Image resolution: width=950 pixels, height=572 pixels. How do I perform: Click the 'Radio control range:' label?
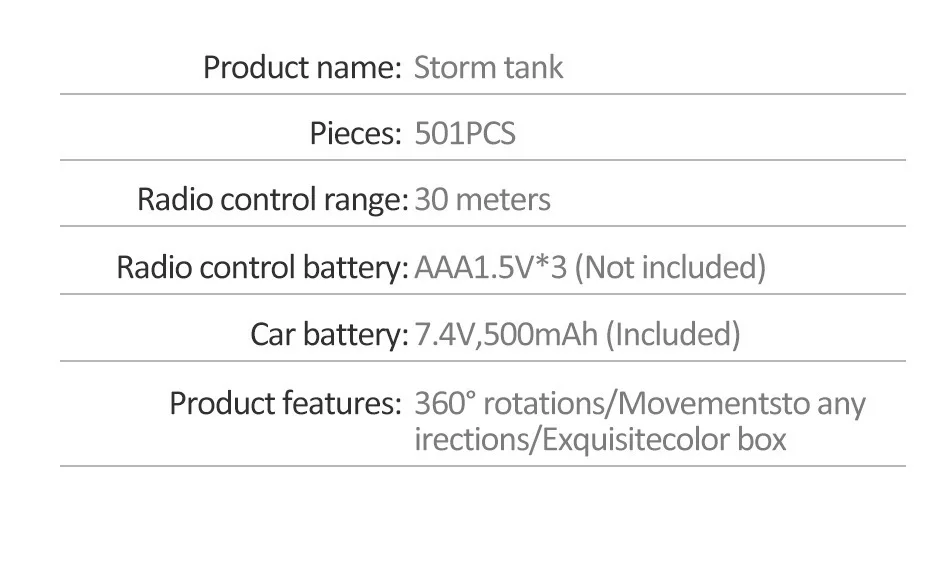tap(273, 200)
